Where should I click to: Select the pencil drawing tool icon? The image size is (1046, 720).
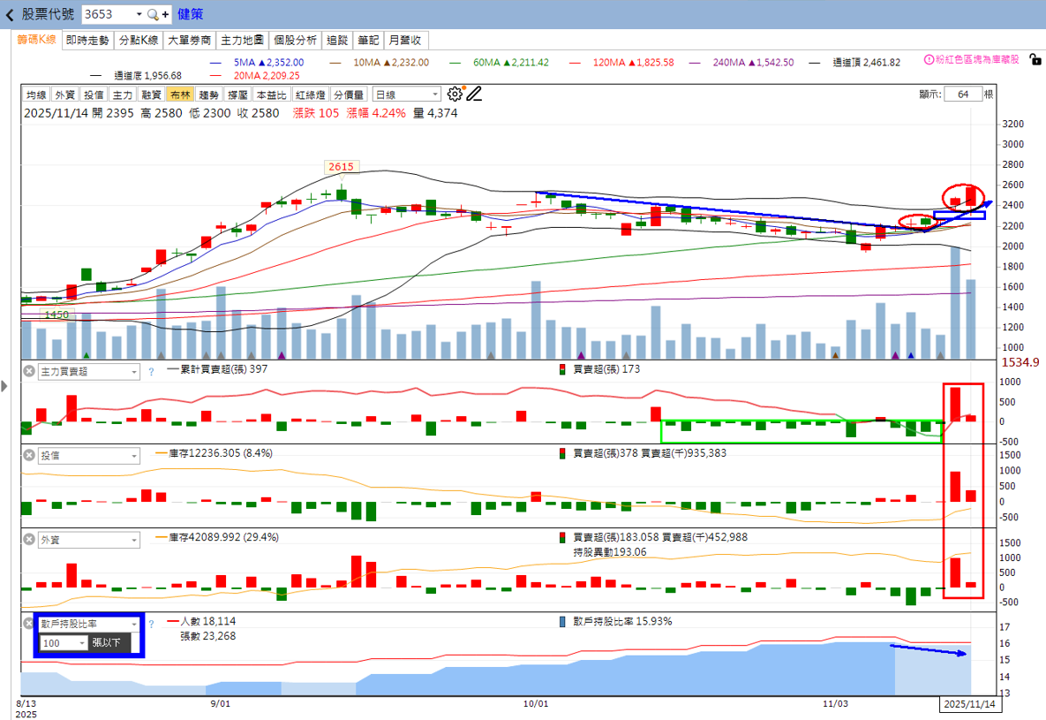474,93
